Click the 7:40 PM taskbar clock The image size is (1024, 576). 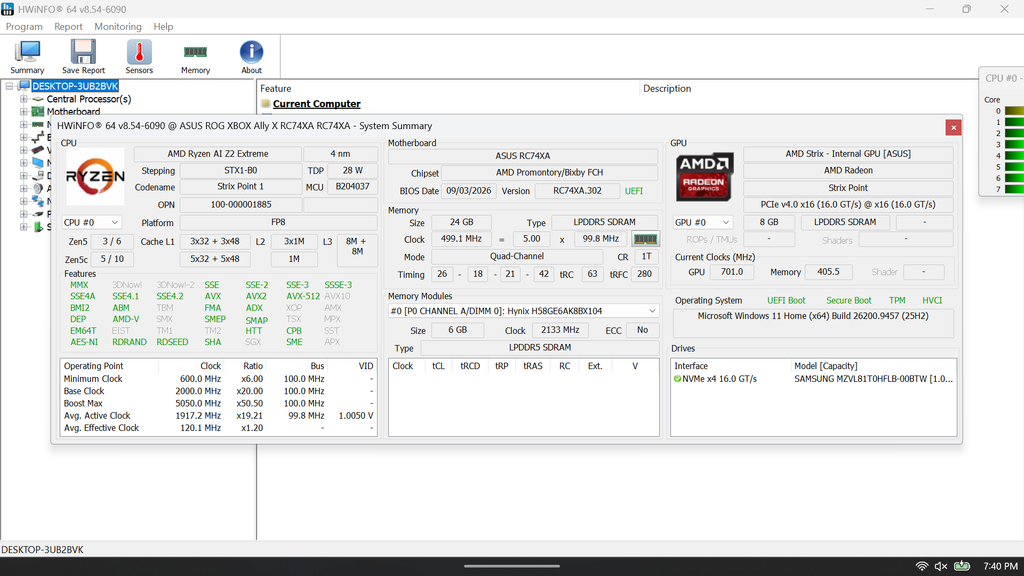(1000, 566)
